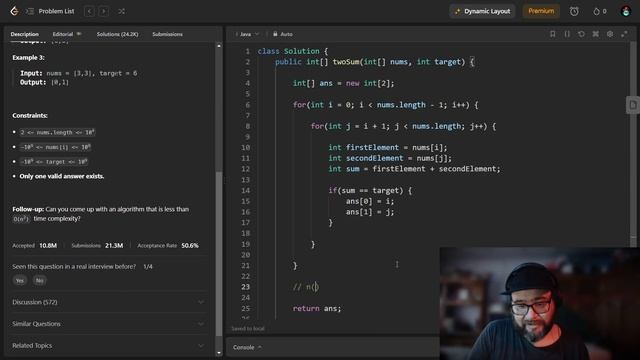Answer Yes to seen in interview

[x=20, y=280]
